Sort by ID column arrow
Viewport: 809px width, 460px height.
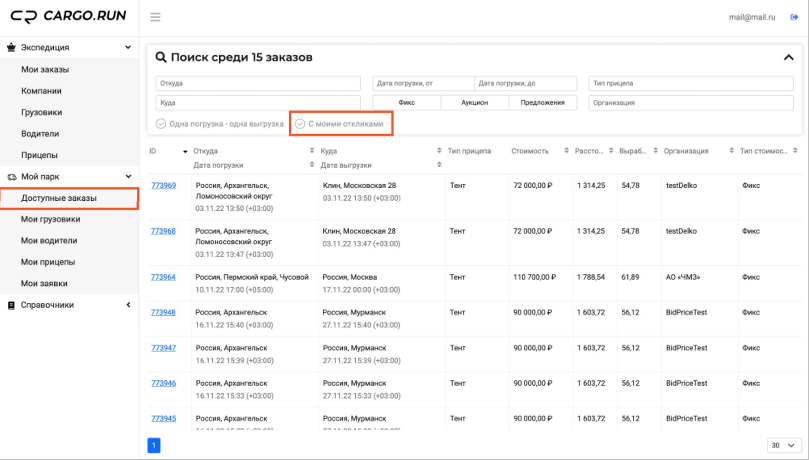185,151
